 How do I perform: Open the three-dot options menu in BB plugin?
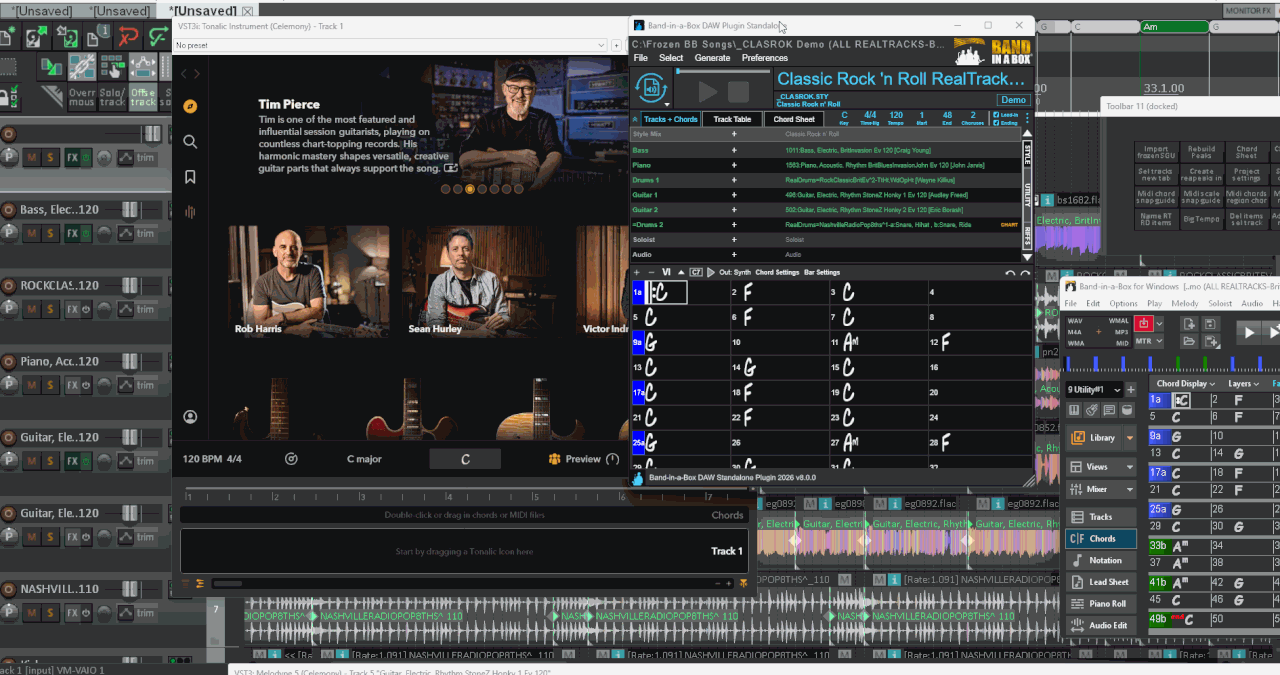(1027, 119)
